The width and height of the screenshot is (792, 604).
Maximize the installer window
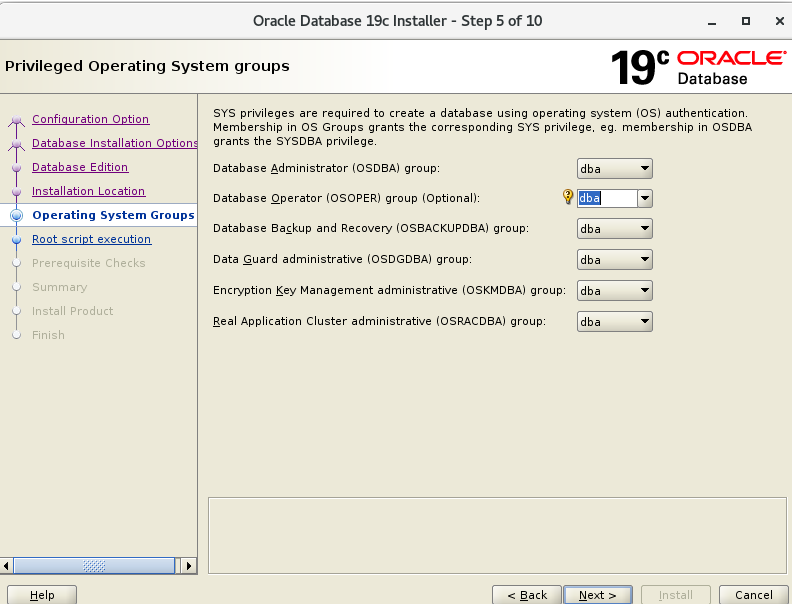[x=746, y=21]
